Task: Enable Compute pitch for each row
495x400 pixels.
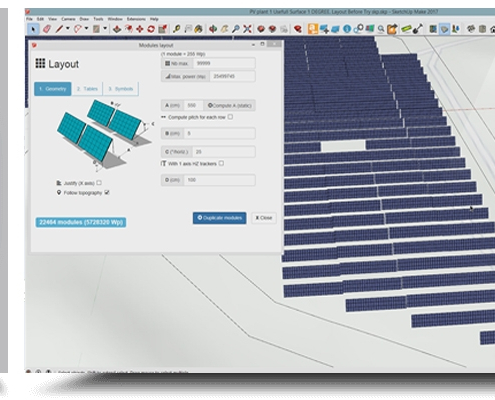Action: (230, 117)
